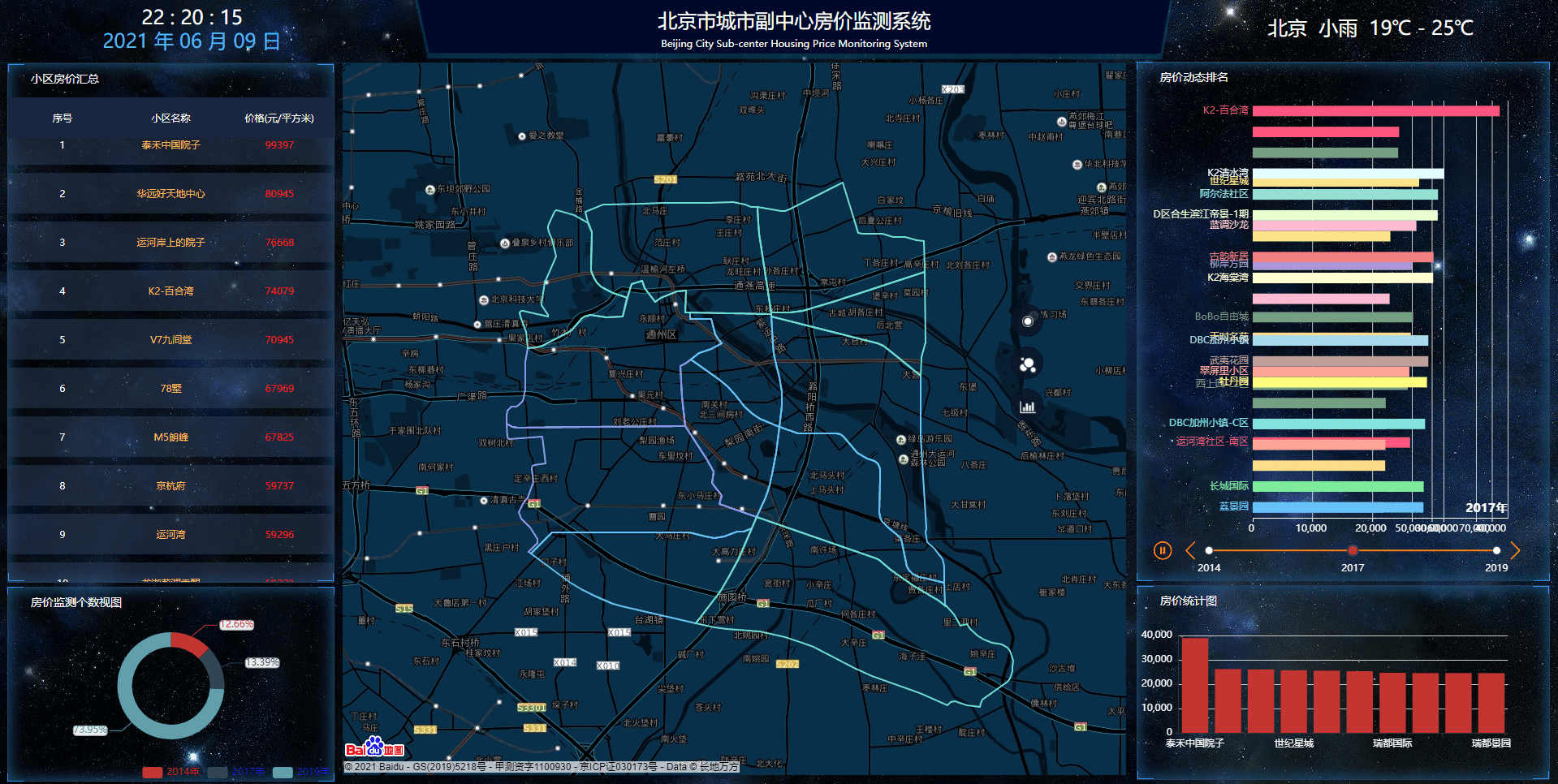Go to previous year with left arrow
The image size is (1558, 784).
[x=1190, y=550]
